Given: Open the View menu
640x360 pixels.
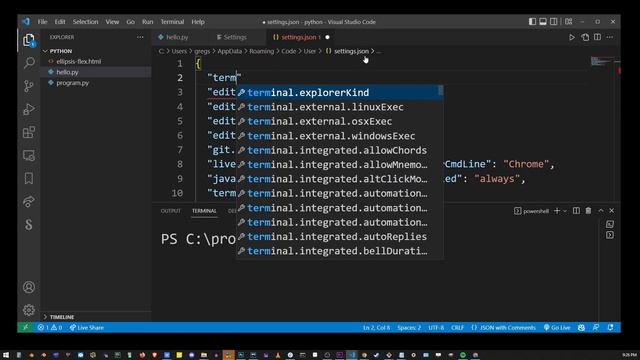Looking at the screenshot, I should (112, 22).
